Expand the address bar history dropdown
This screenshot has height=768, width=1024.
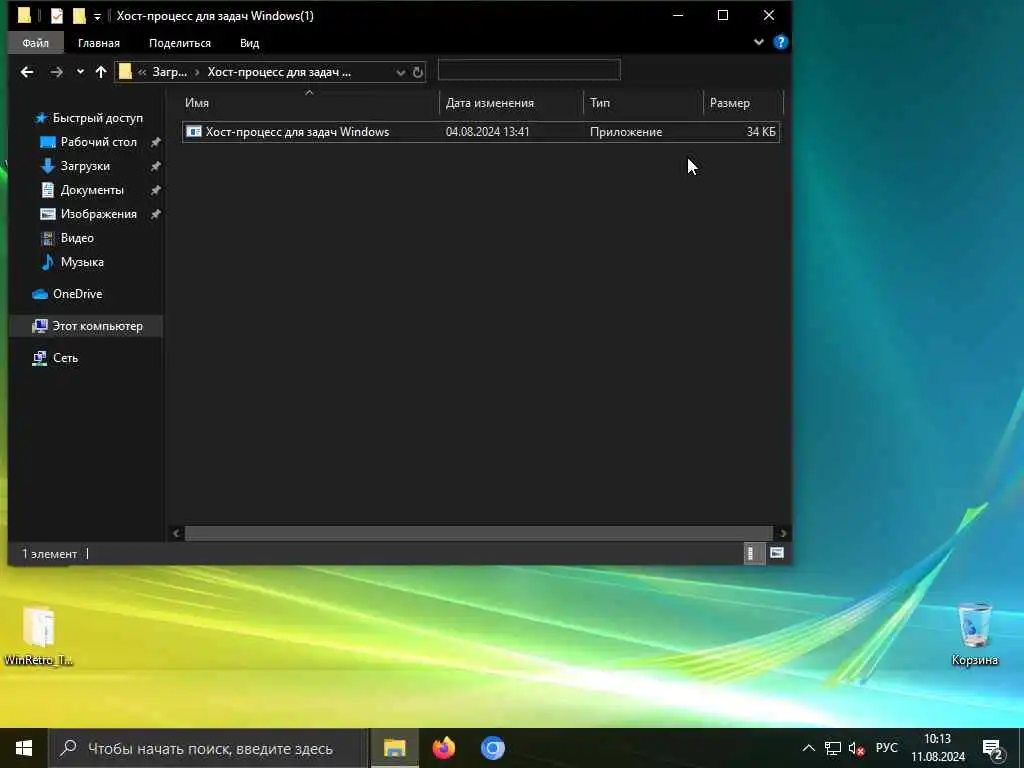[400, 72]
